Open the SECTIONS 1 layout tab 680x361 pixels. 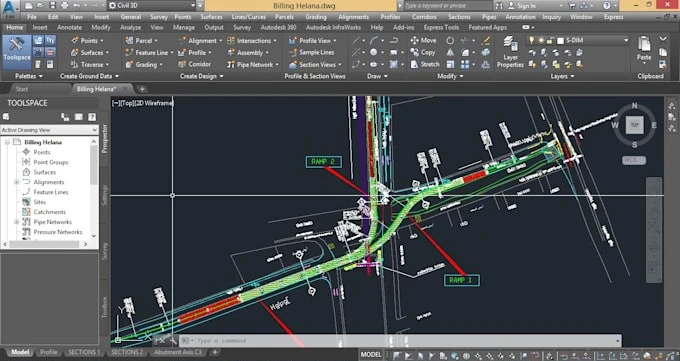pyautogui.click(x=84, y=352)
